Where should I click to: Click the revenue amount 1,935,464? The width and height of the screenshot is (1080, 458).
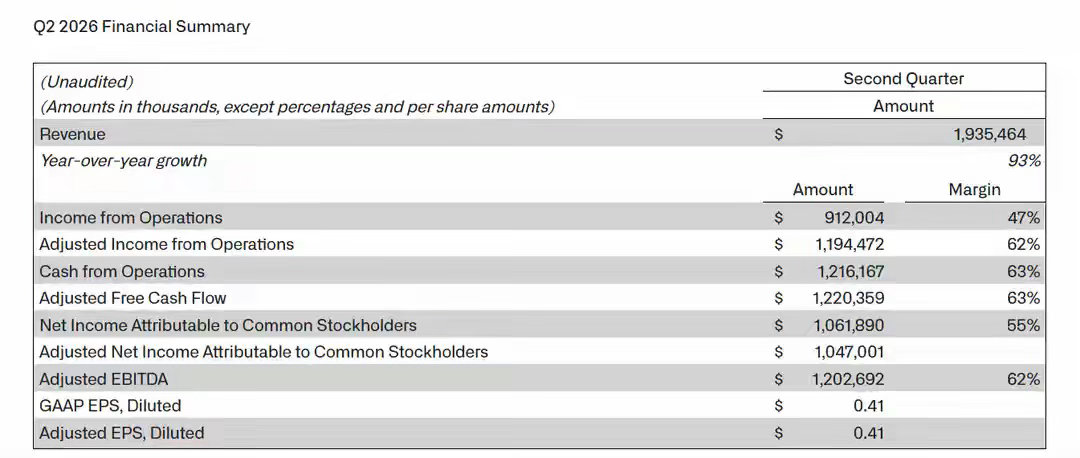pyautogui.click(x=990, y=134)
